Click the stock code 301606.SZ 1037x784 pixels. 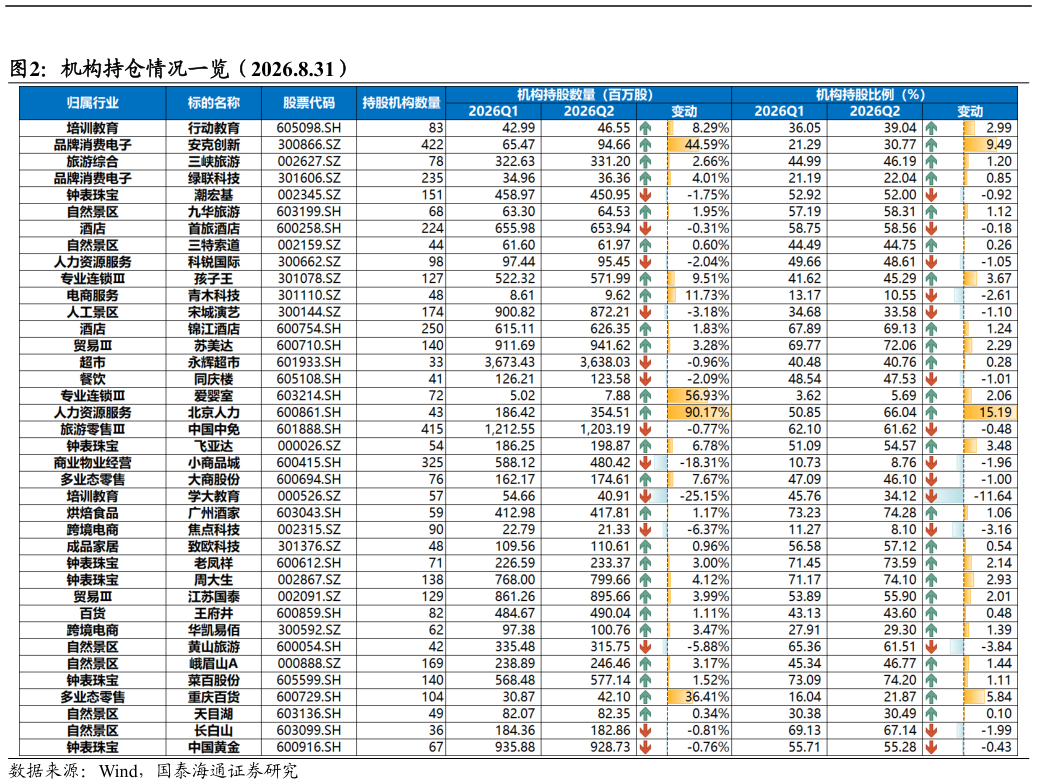pos(309,178)
